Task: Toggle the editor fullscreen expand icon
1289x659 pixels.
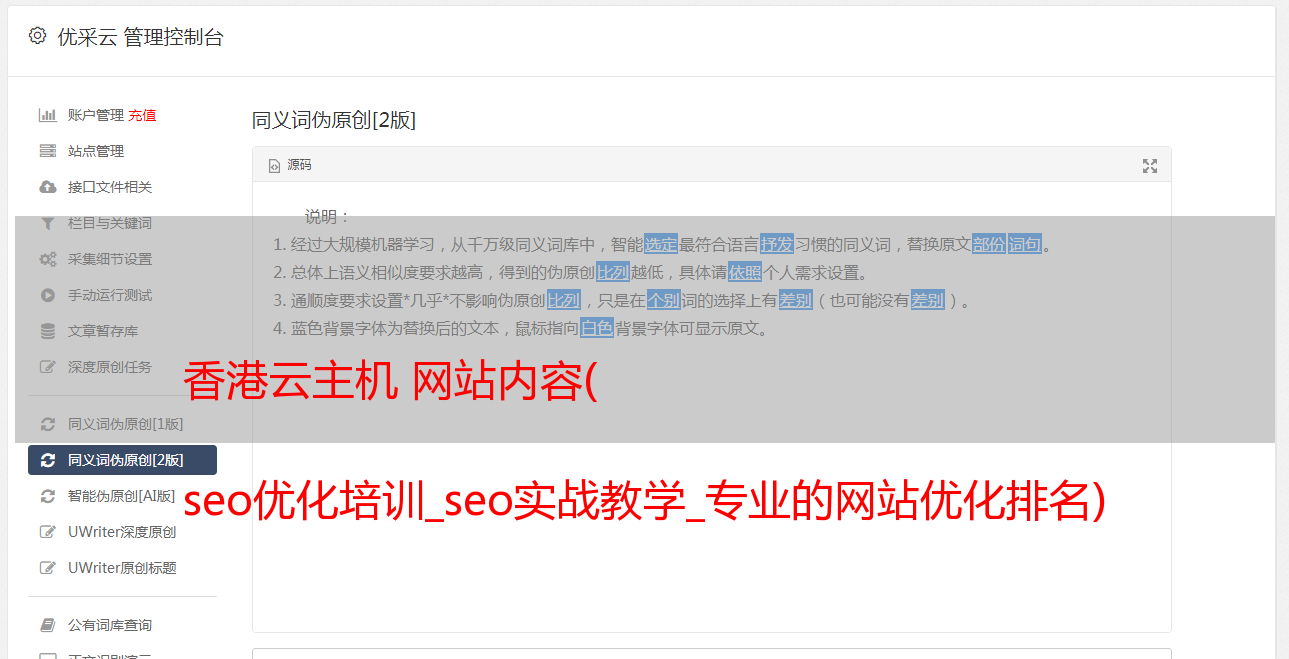Action: click(1150, 166)
